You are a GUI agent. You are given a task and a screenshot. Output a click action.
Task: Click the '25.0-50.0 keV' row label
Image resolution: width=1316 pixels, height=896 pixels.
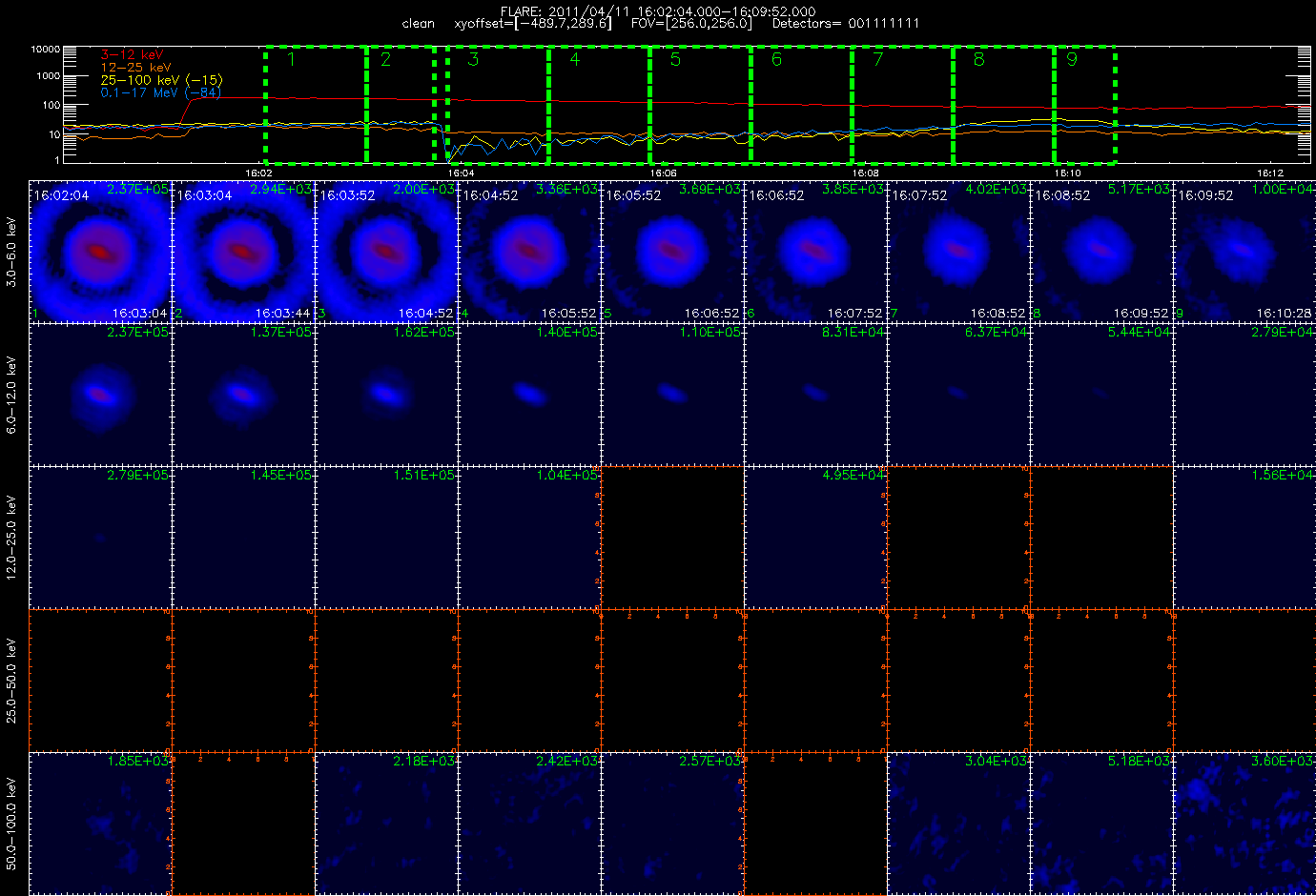(x=11, y=681)
